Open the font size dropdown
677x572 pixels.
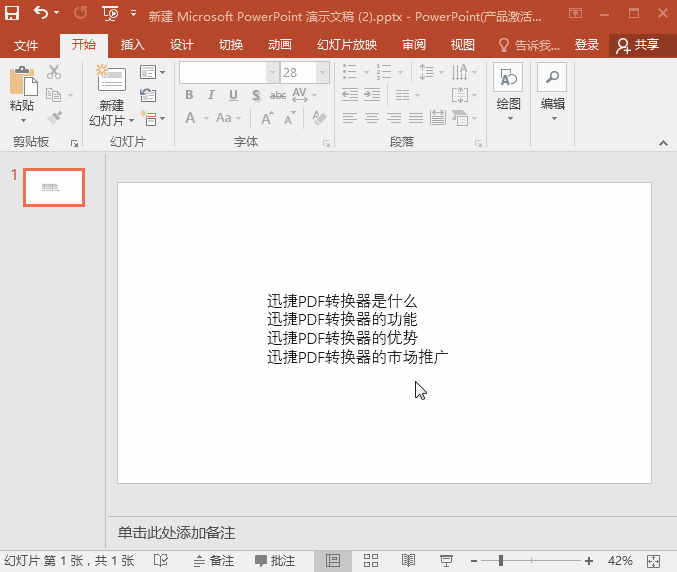(322, 73)
